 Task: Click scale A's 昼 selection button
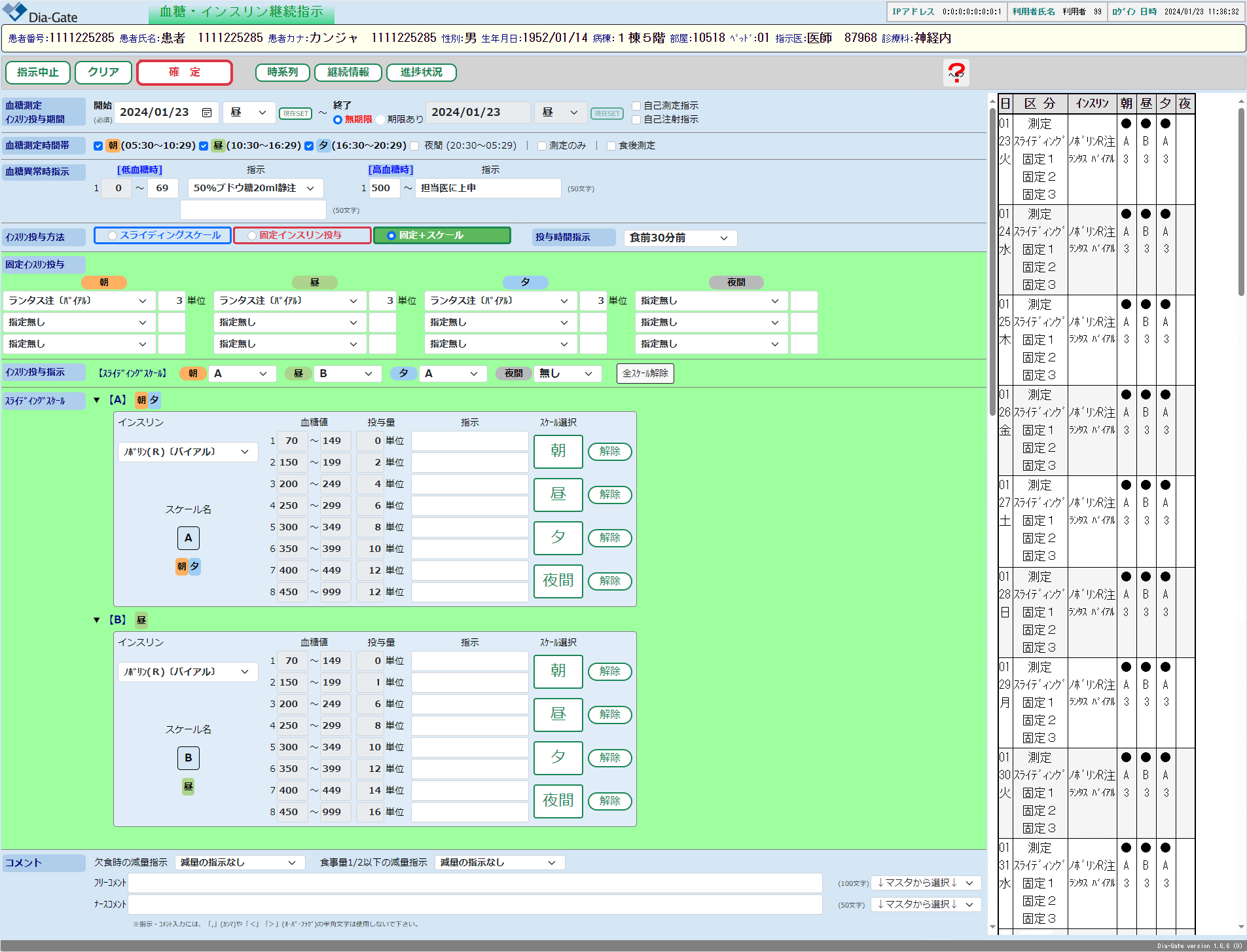558,494
